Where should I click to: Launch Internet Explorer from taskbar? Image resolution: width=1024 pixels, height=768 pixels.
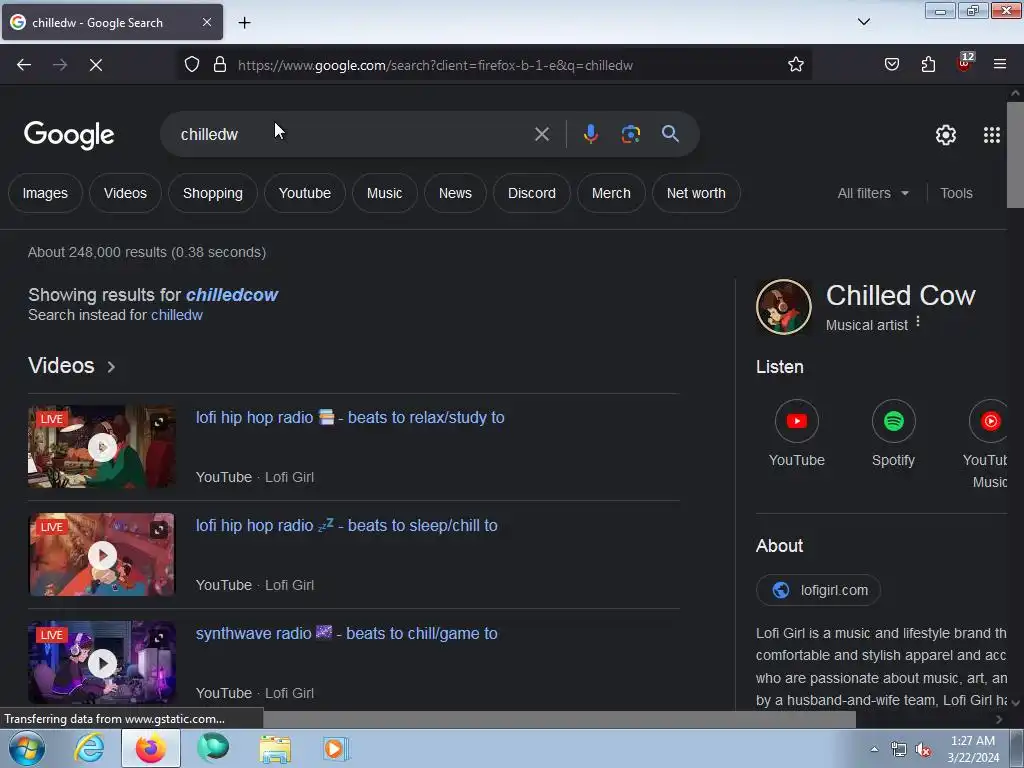89,748
